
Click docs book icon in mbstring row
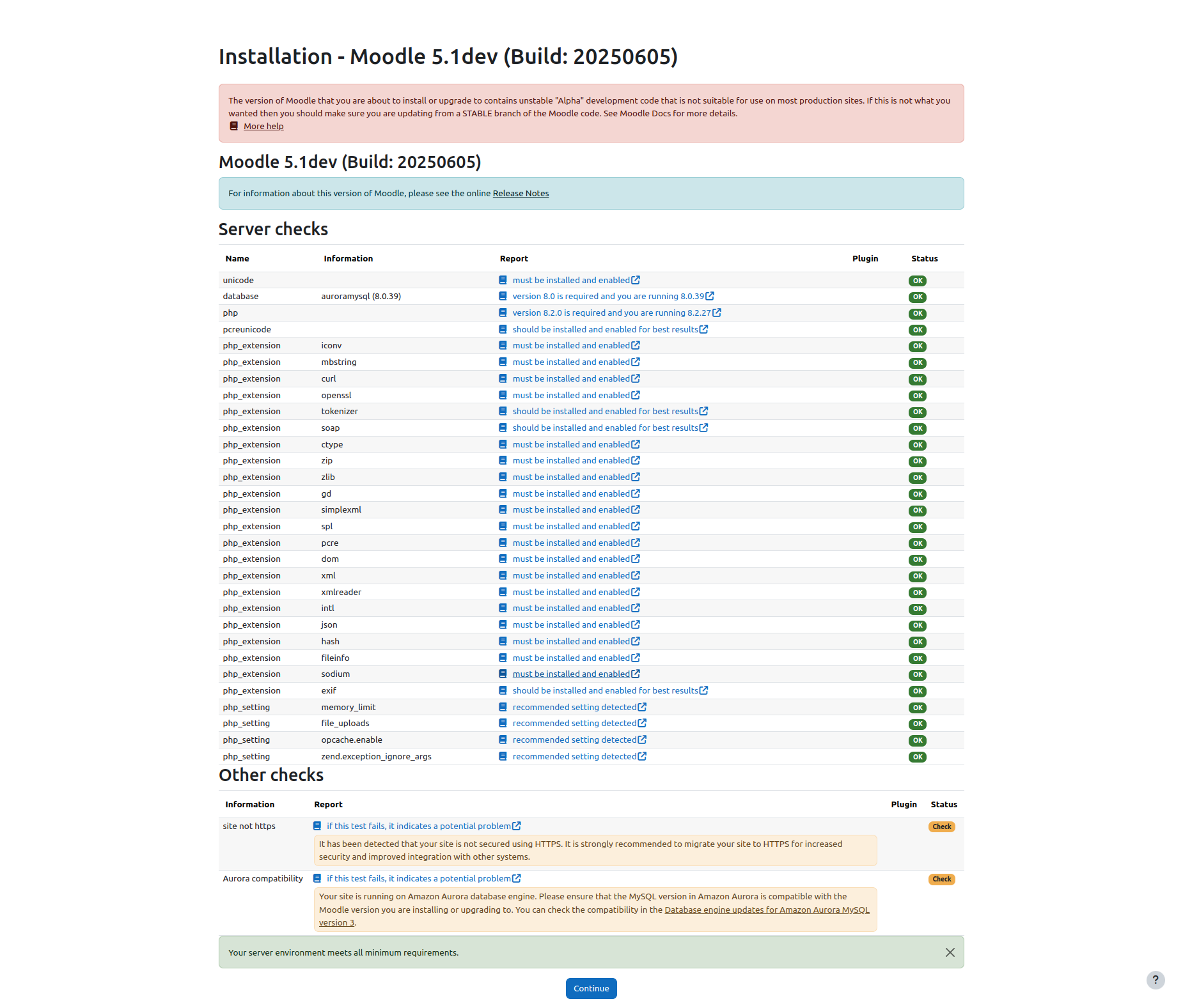503,362
